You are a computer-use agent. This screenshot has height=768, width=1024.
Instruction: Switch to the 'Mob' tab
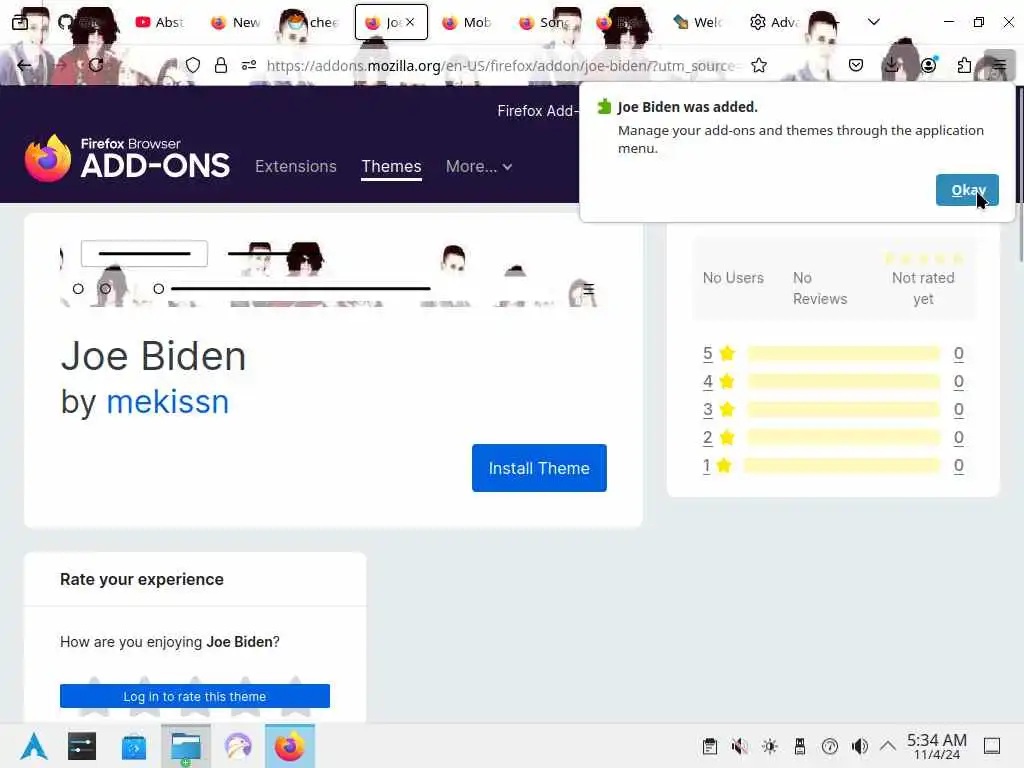coord(467,22)
